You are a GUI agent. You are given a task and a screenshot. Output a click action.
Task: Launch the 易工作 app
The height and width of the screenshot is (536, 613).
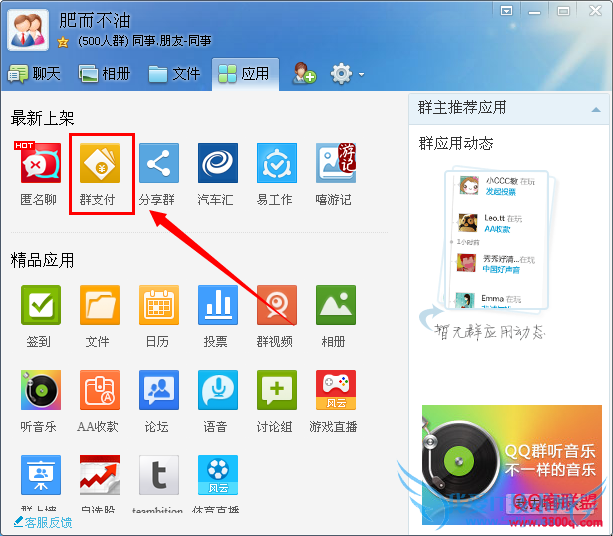point(277,163)
